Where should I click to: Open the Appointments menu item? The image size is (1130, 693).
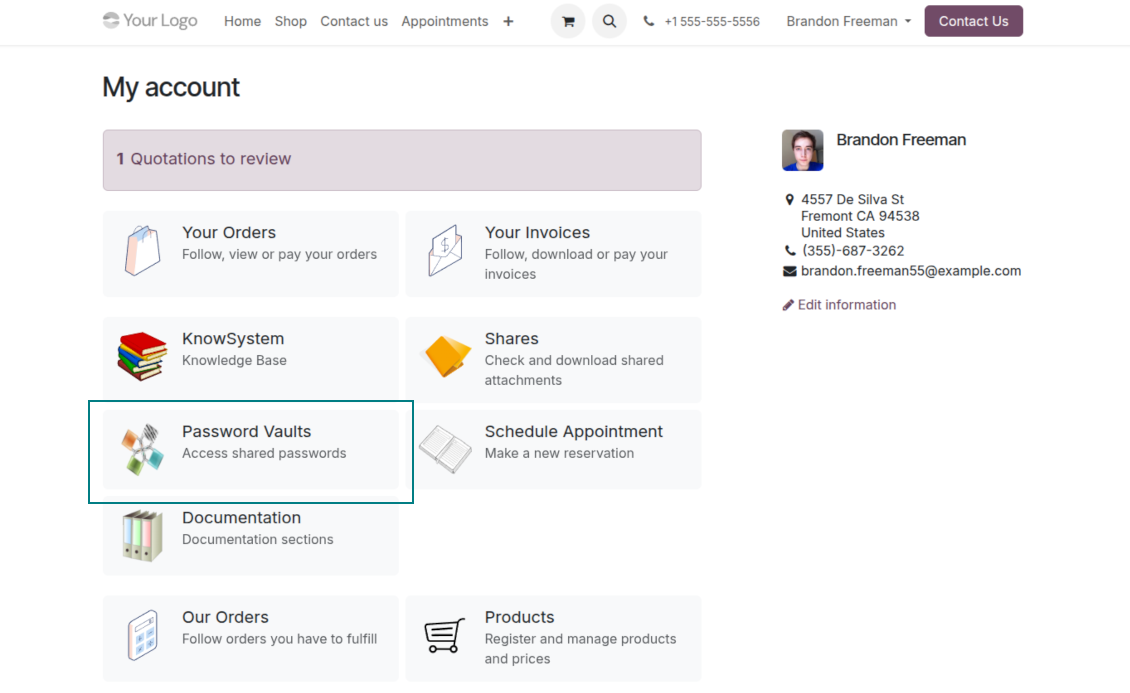click(x=445, y=21)
